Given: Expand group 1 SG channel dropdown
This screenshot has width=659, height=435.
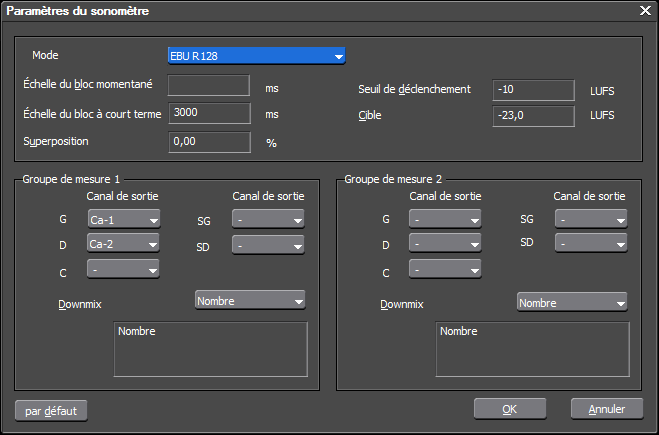Looking at the screenshot, I should point(268,219).
